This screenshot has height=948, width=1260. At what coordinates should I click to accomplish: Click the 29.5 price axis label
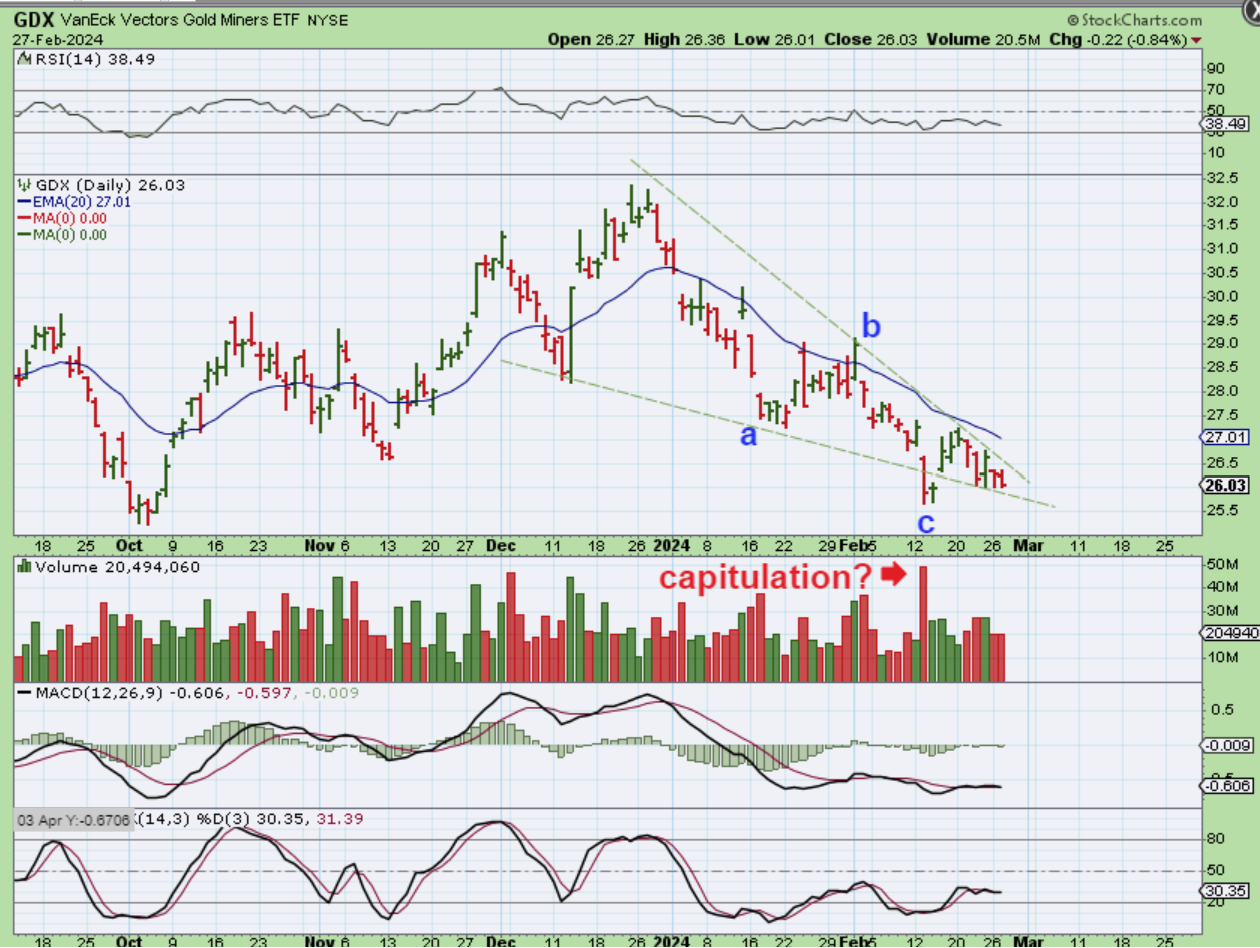coord(1224,320)
